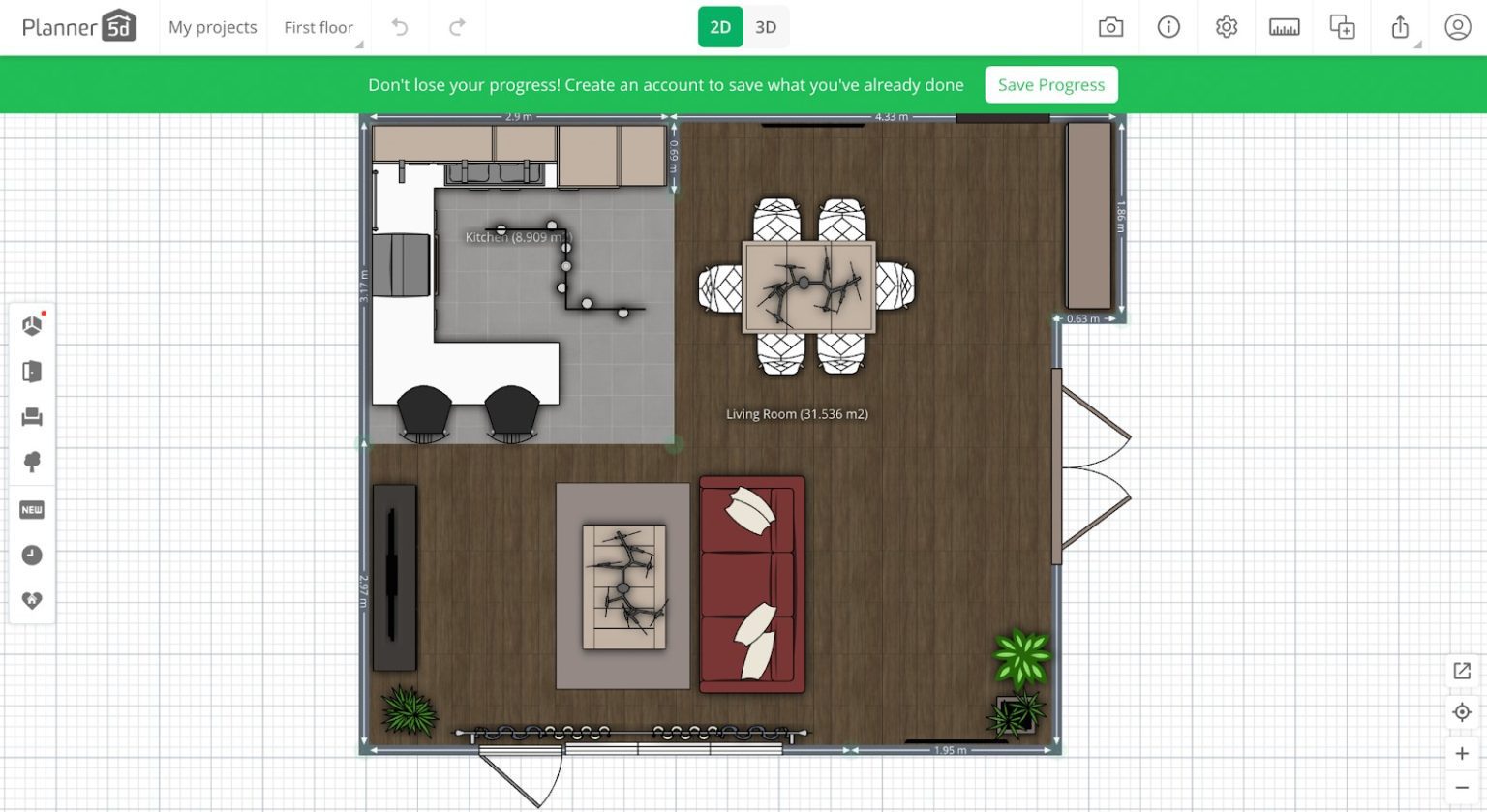Open project Settings gear
Image resolution: width=1487 pixels, height=812 pixels.
point(1226,27)
